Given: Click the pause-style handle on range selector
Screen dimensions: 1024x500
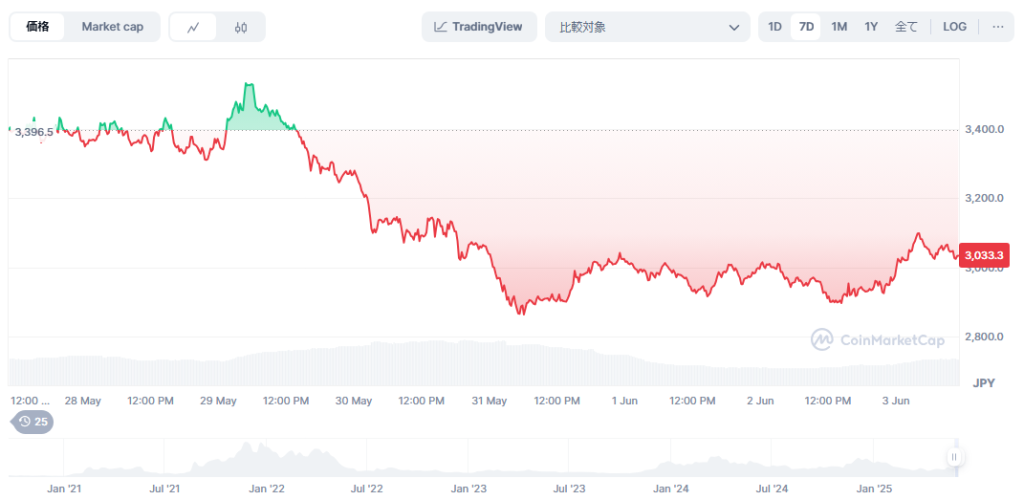Looking at the screenshot, I should pos(954,457).
